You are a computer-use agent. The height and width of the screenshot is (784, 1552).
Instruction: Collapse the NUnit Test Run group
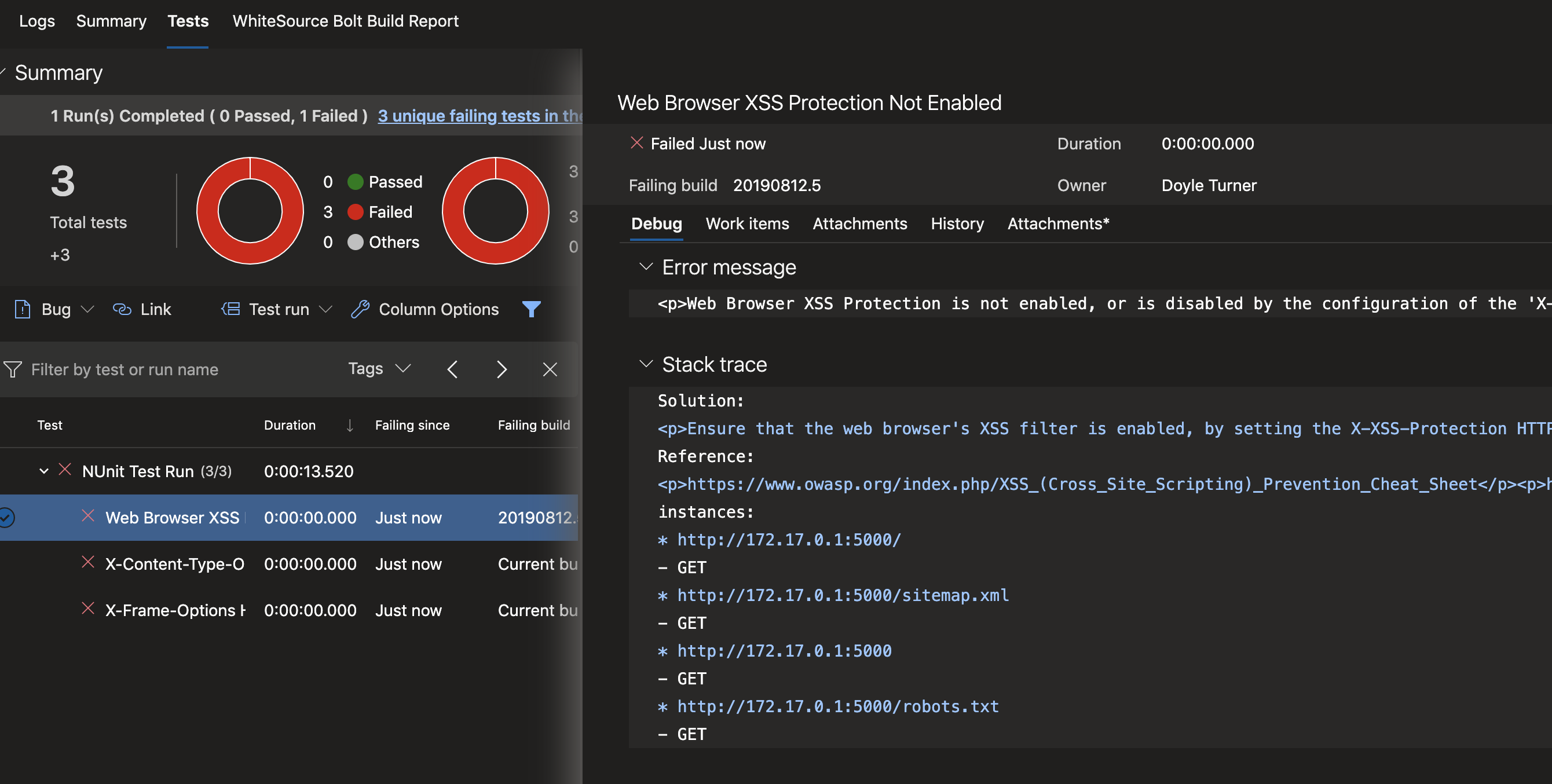[43, 471]
